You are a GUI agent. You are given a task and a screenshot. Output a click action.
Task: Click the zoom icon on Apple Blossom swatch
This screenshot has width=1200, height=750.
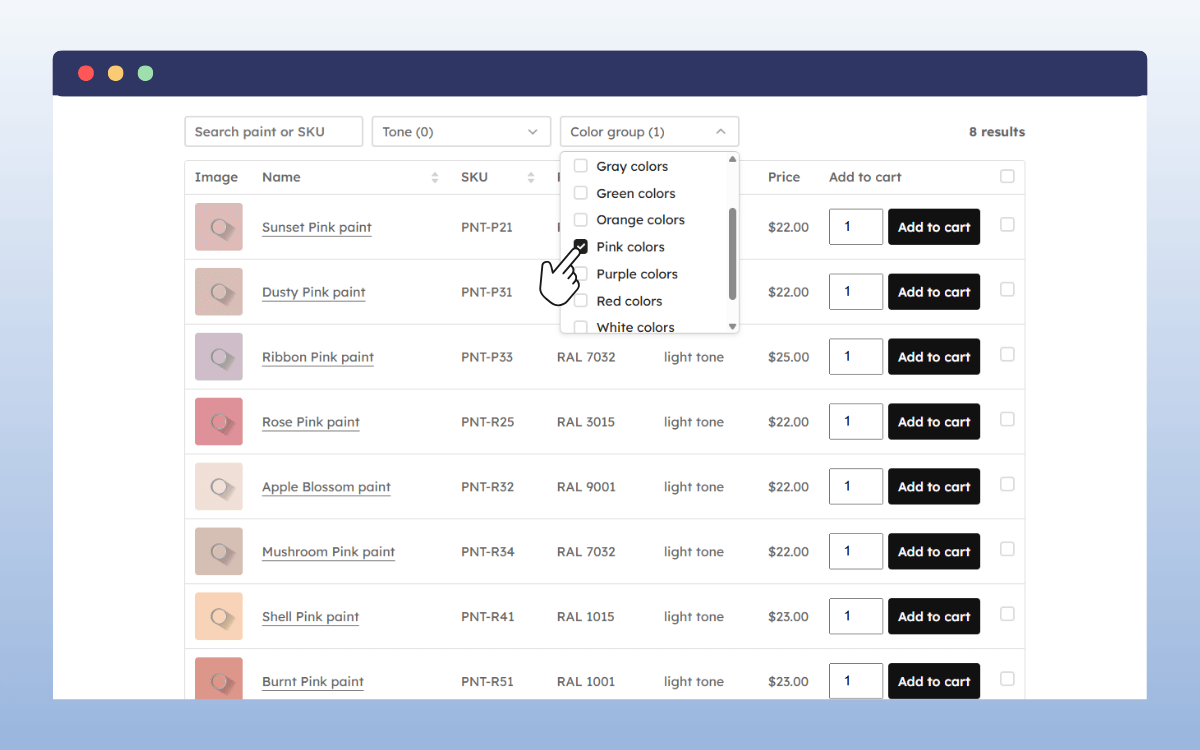(x=219, y=486)
